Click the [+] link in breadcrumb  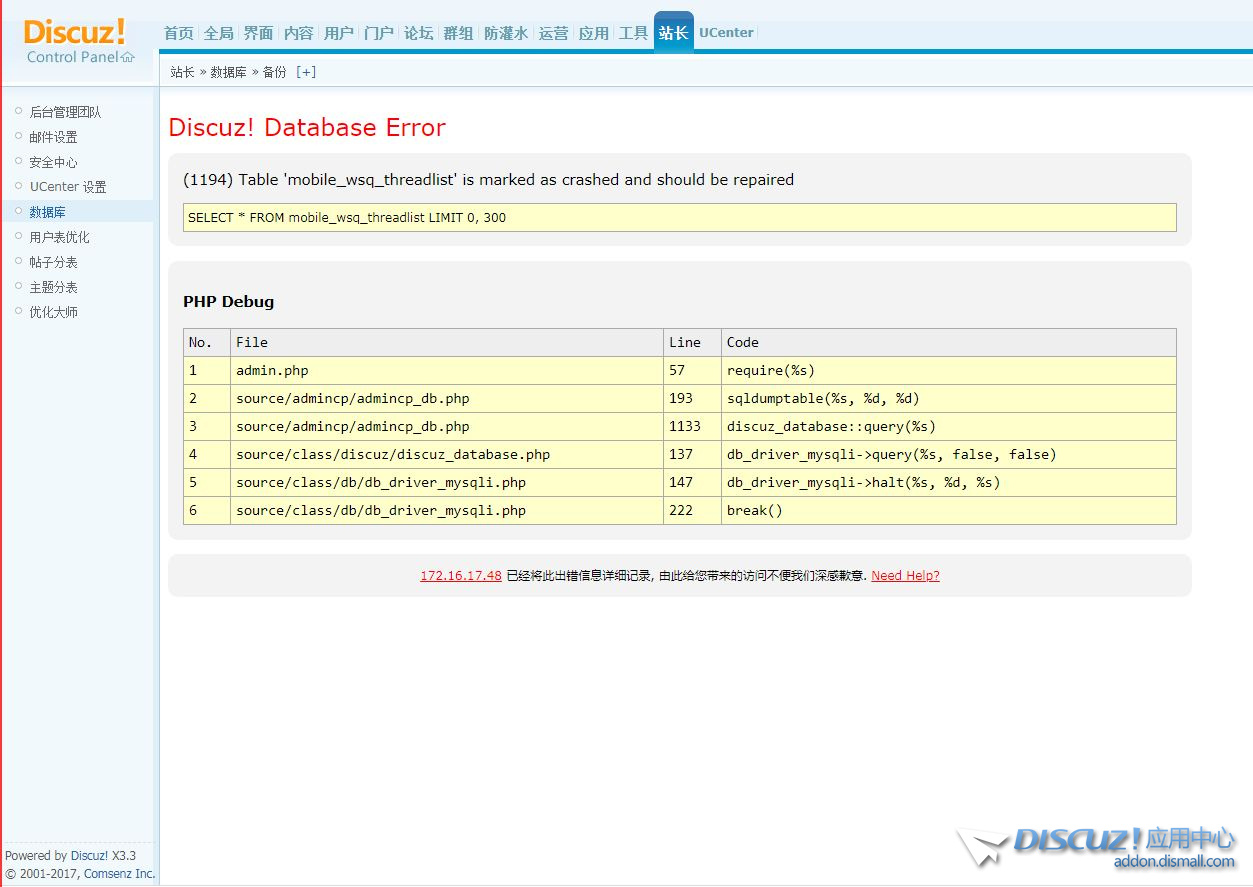pyautogui.click(x=306, y=72)
